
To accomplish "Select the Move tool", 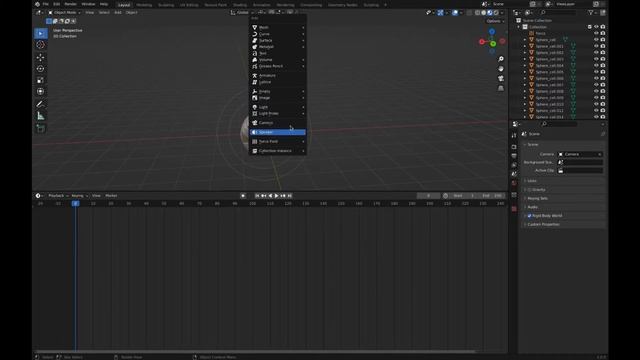I will pyautogui.click(x=40, y=58).
